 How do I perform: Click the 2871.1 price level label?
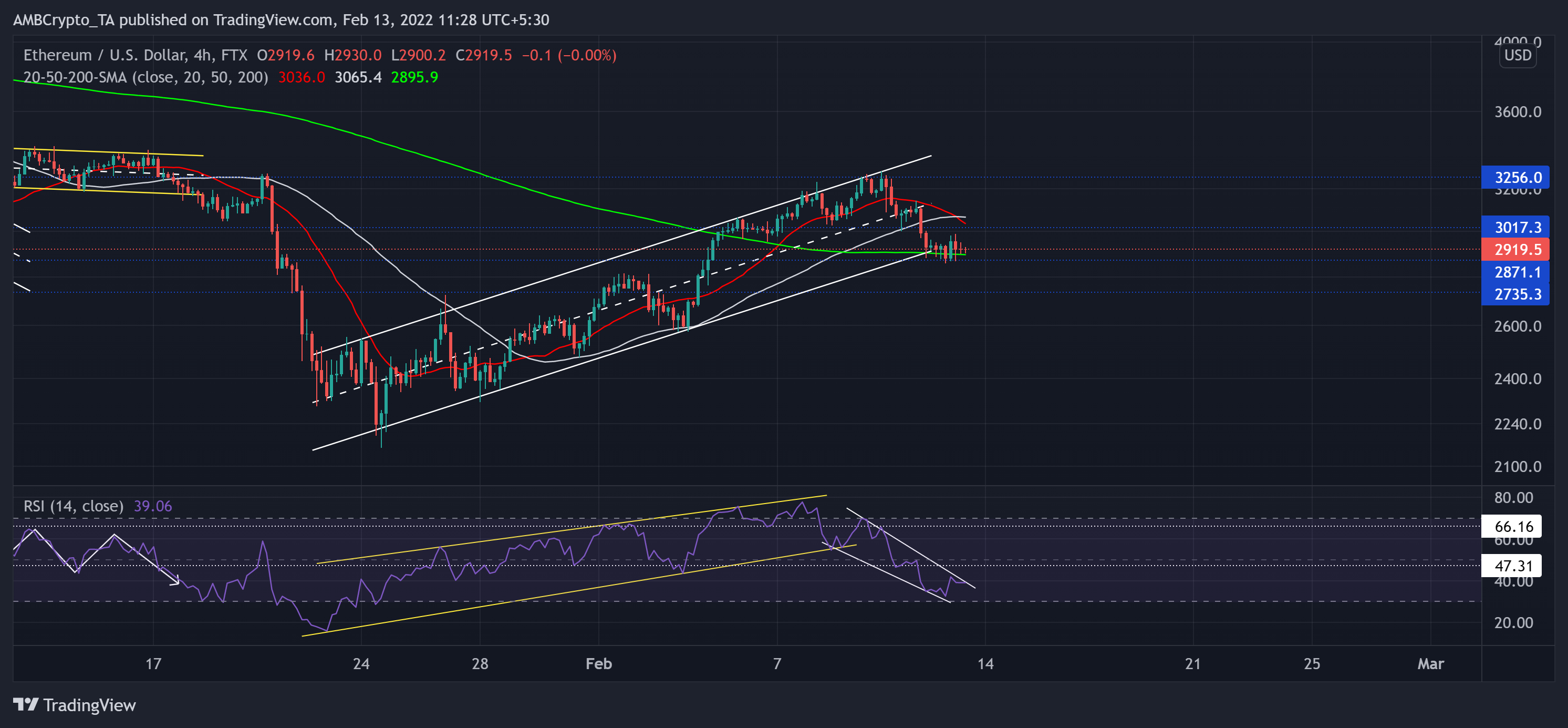(x=1515, y=272)
